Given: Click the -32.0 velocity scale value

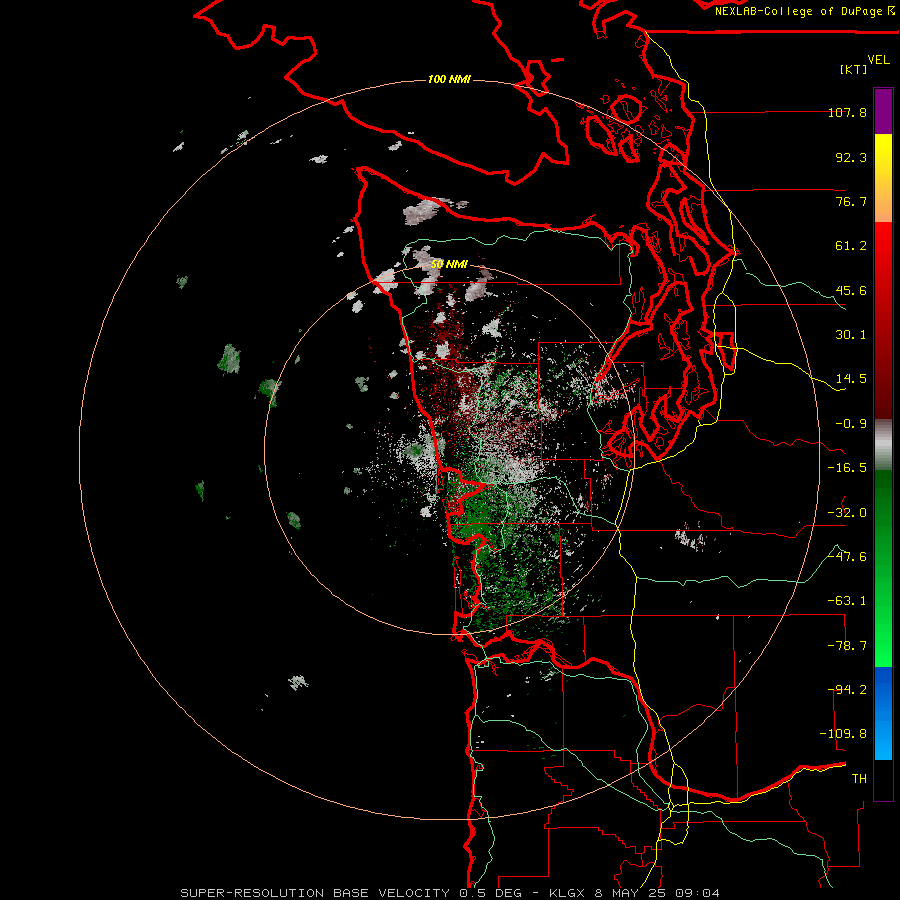Looking at the screenshot, I should pyautogui.click(x=847, y=513).
